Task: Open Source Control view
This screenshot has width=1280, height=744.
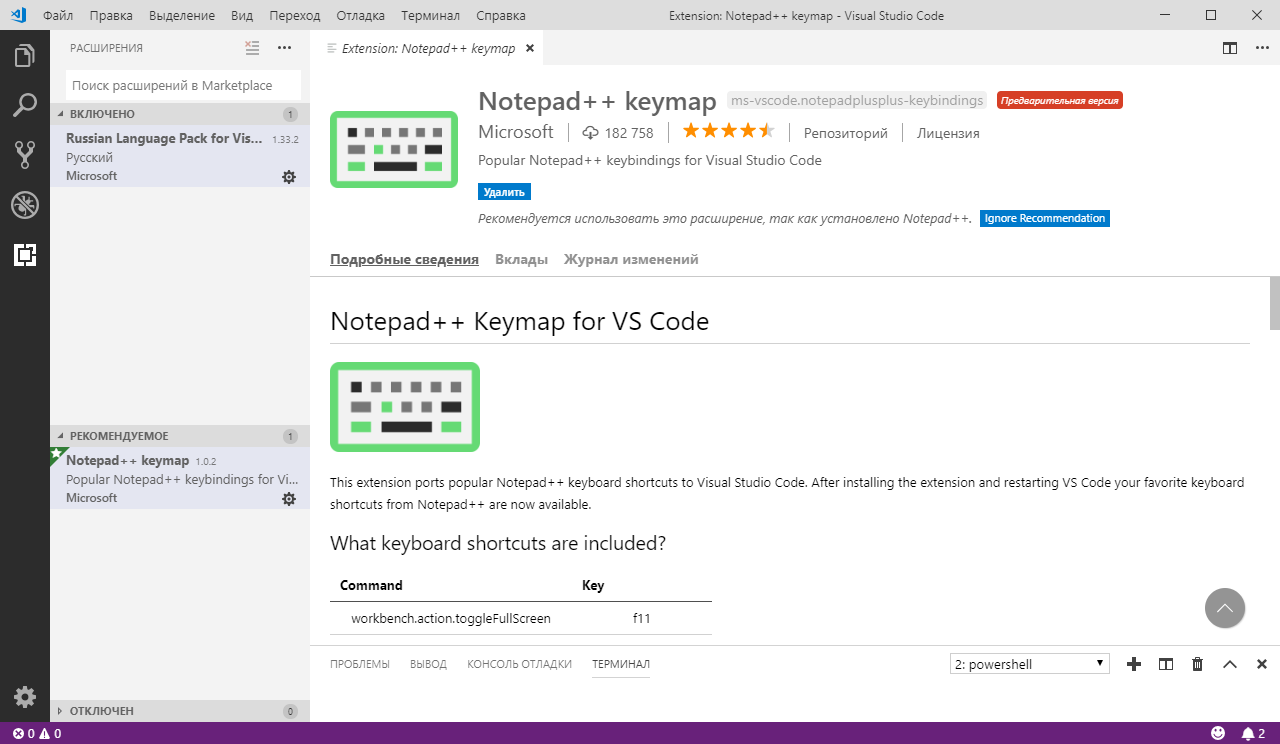Action: click(x=25, y=155)
